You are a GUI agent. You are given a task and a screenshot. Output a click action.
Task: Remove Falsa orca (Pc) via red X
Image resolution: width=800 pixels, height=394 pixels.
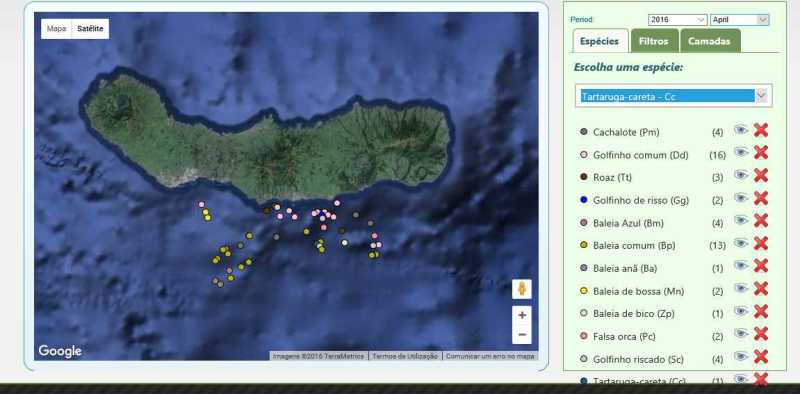point(760,334)
